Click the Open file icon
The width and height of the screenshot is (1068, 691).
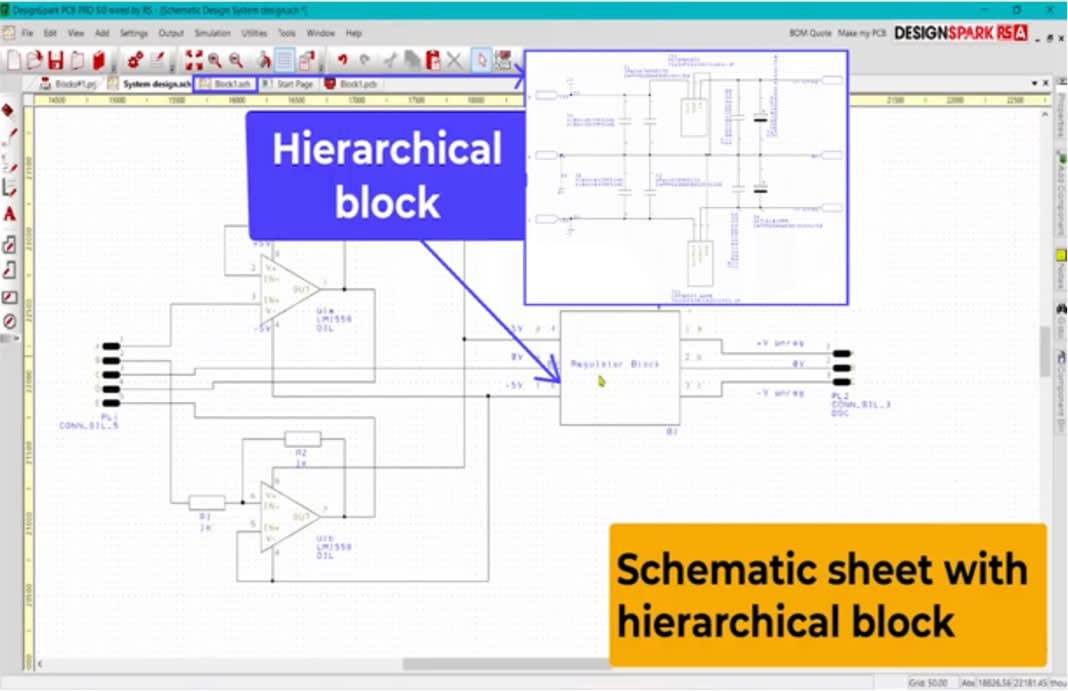33,61
